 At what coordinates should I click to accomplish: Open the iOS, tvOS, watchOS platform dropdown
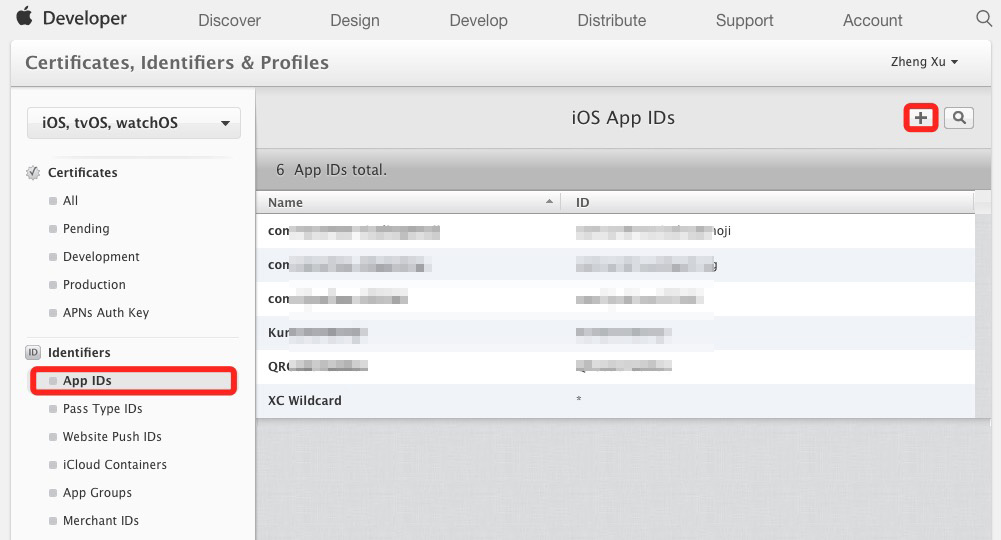pyautogui.click(x=134, y=123)
